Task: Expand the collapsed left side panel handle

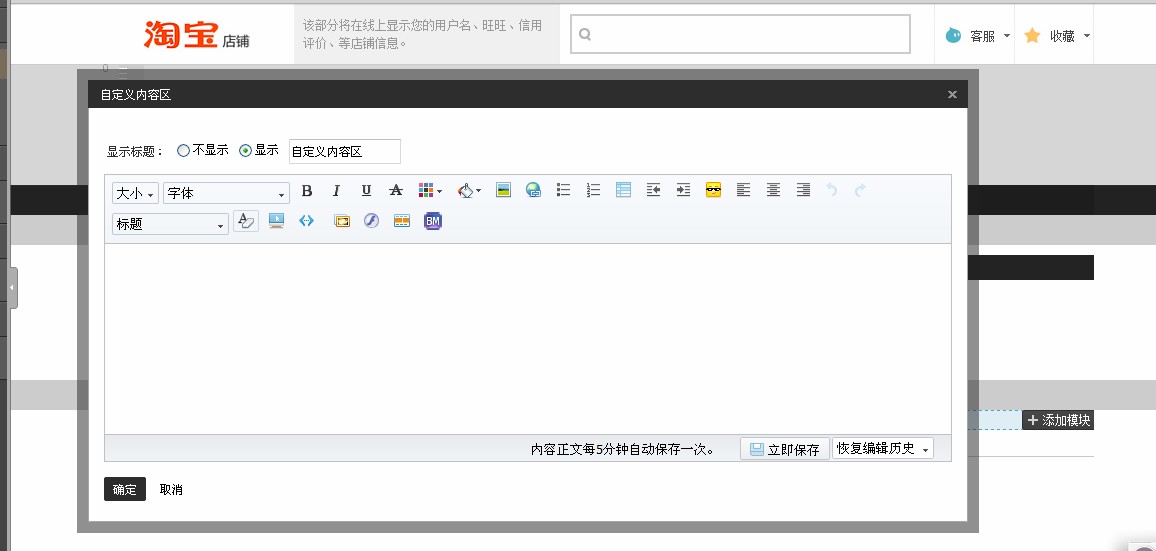Action: [x=13, y=288]
